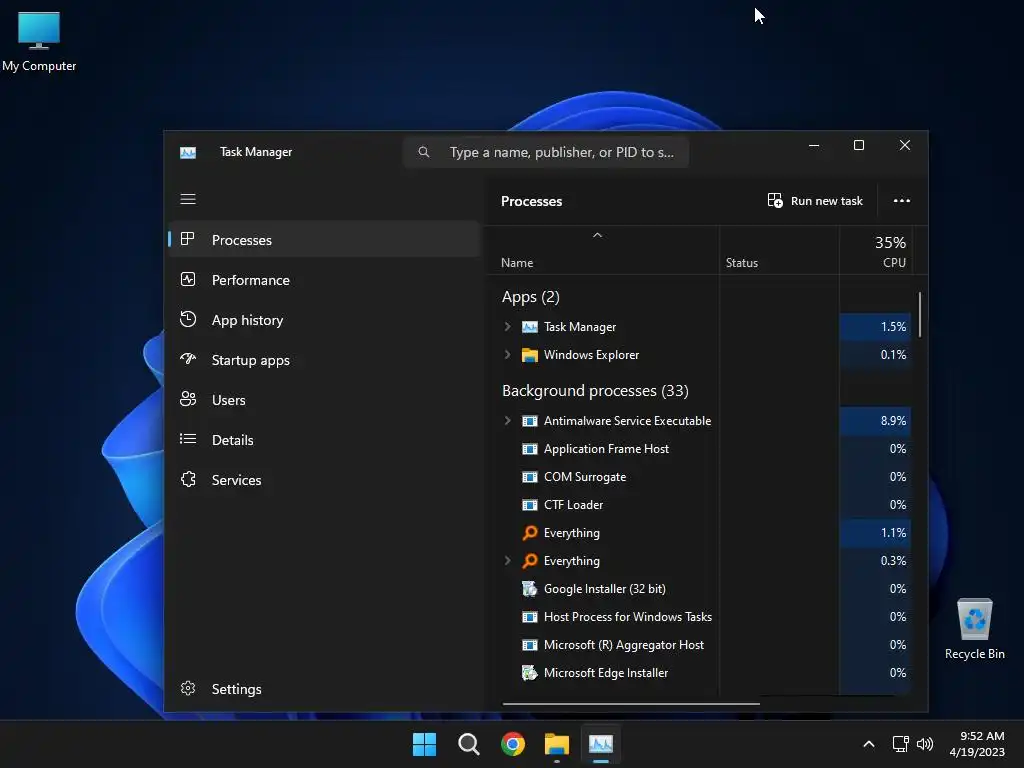Select the Recycle Bin desktop icon
The height and width of the screenshot is (768, 1024).
974,629
